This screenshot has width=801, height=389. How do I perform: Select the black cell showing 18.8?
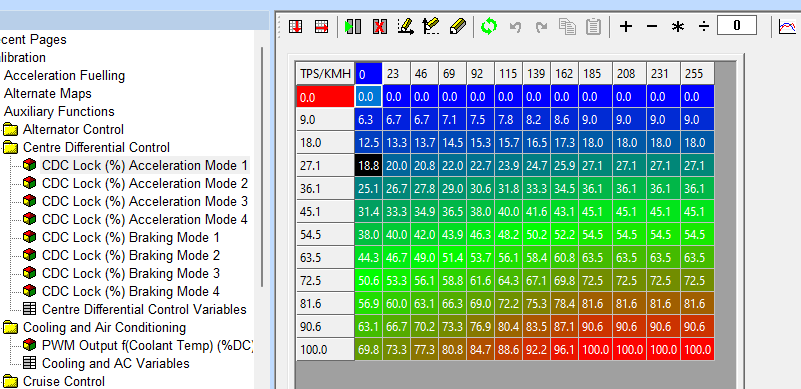[x=368, y=166]
